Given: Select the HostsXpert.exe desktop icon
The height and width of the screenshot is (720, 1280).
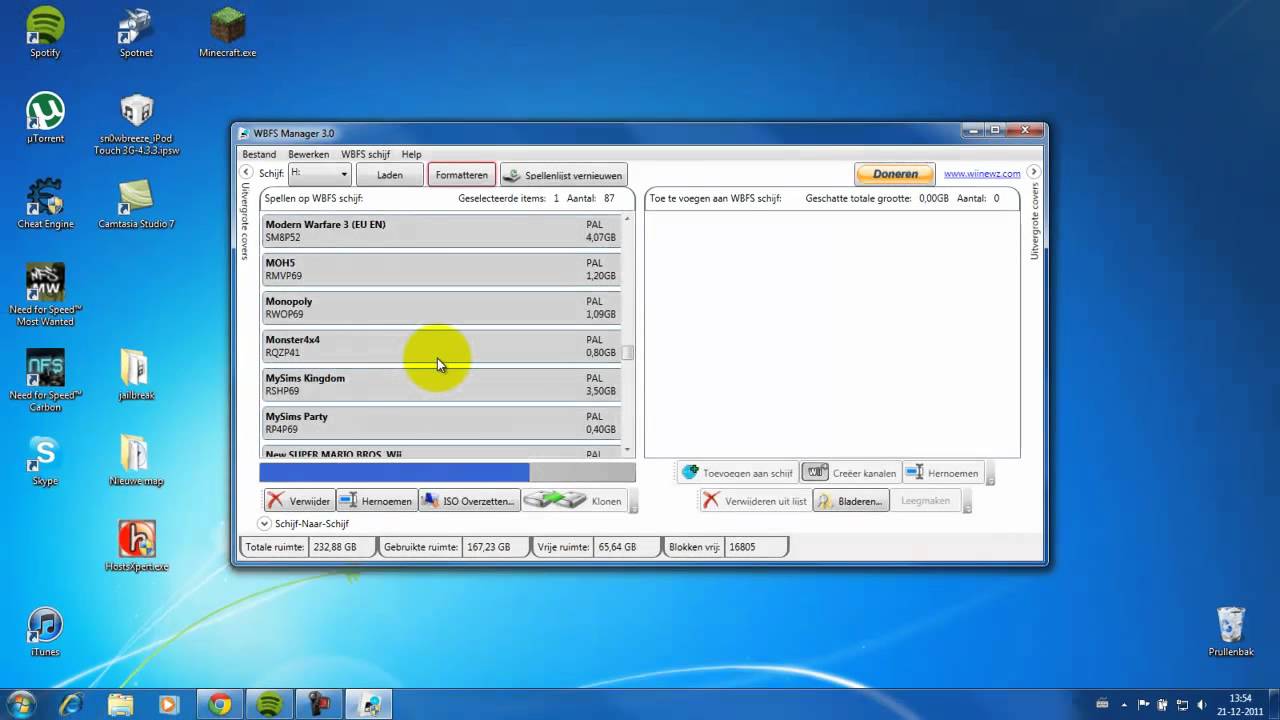Looking at the screenshot, I should (x=136, y=546).
